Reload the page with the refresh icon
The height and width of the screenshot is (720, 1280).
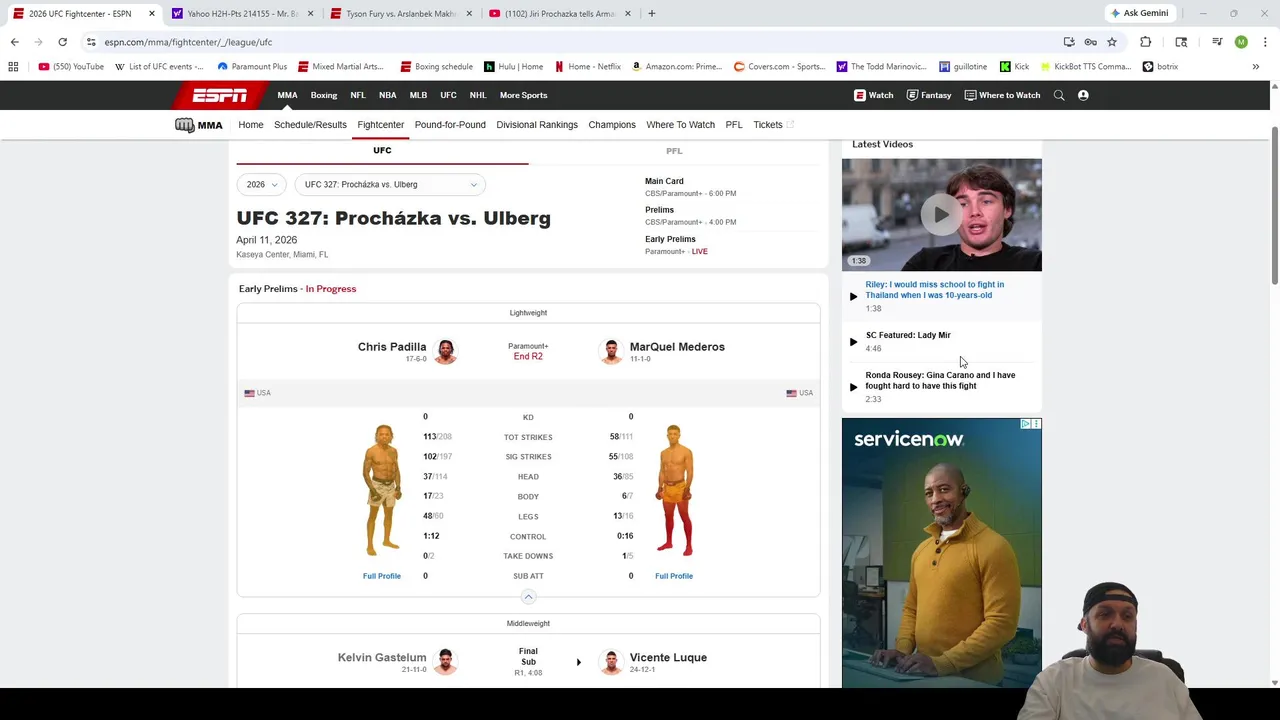pyautogui.click(x=62, y=42)
